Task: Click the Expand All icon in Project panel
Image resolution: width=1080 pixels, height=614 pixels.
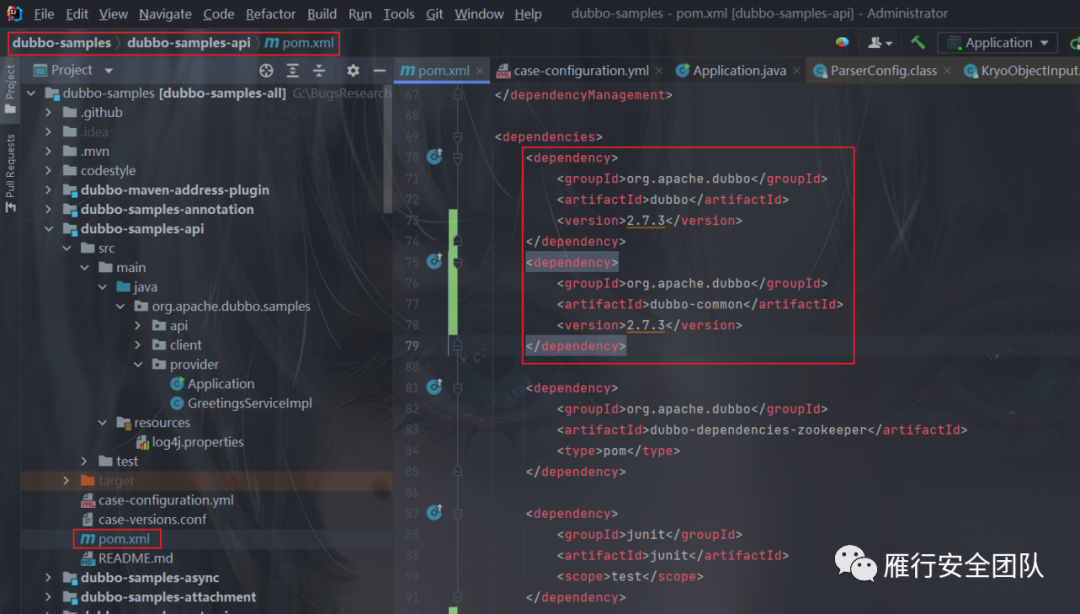Action: 293,70
